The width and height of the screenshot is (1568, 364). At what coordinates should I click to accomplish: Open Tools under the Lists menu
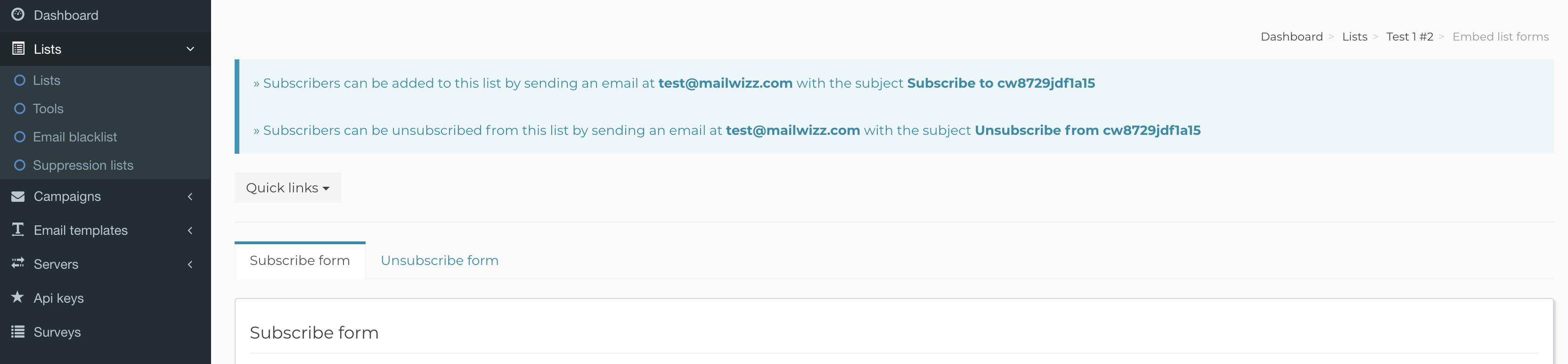coord(48,109)
